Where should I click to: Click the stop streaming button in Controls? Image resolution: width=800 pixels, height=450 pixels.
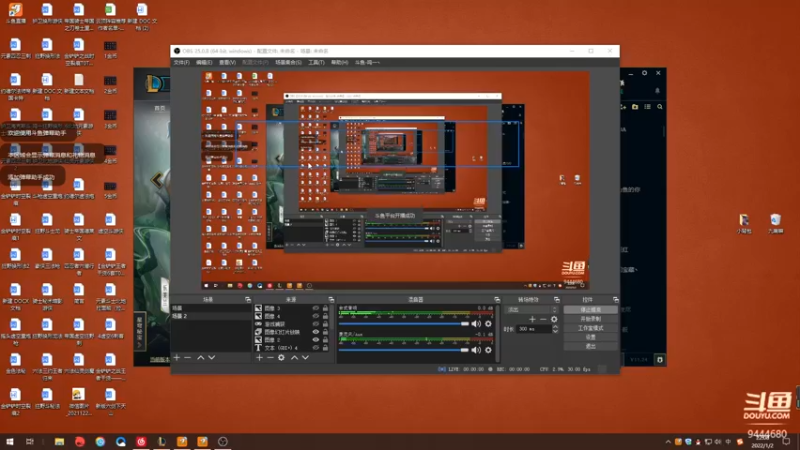[x=591, y=310]
